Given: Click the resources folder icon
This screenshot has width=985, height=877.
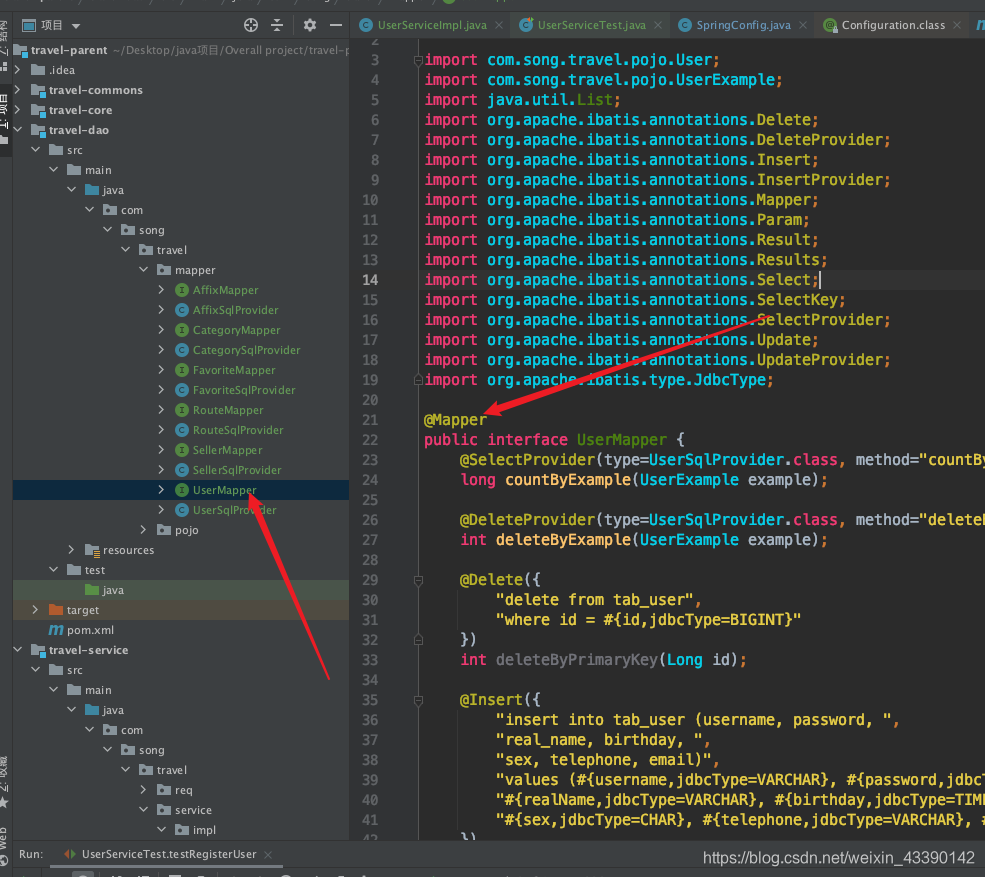Looking at the screenshot, I should pos(92,550).
